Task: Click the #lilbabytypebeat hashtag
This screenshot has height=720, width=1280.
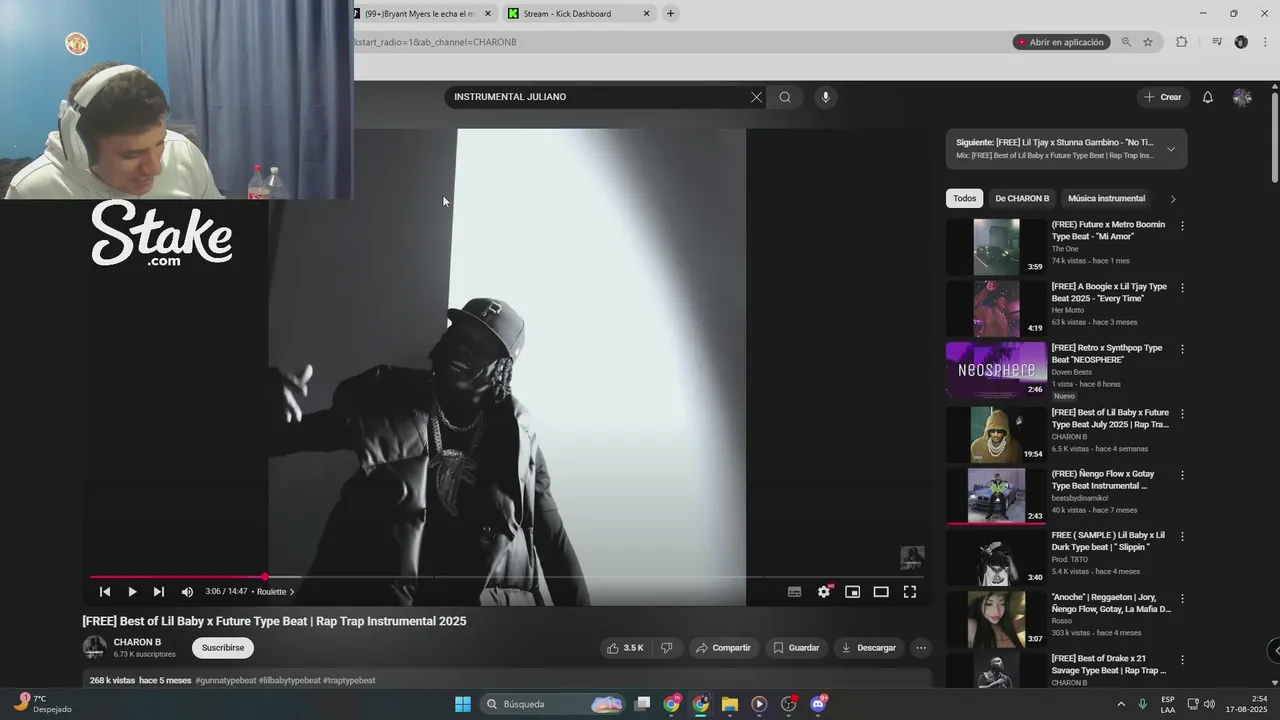Action: pyautogui.click(x=290, y=681)
